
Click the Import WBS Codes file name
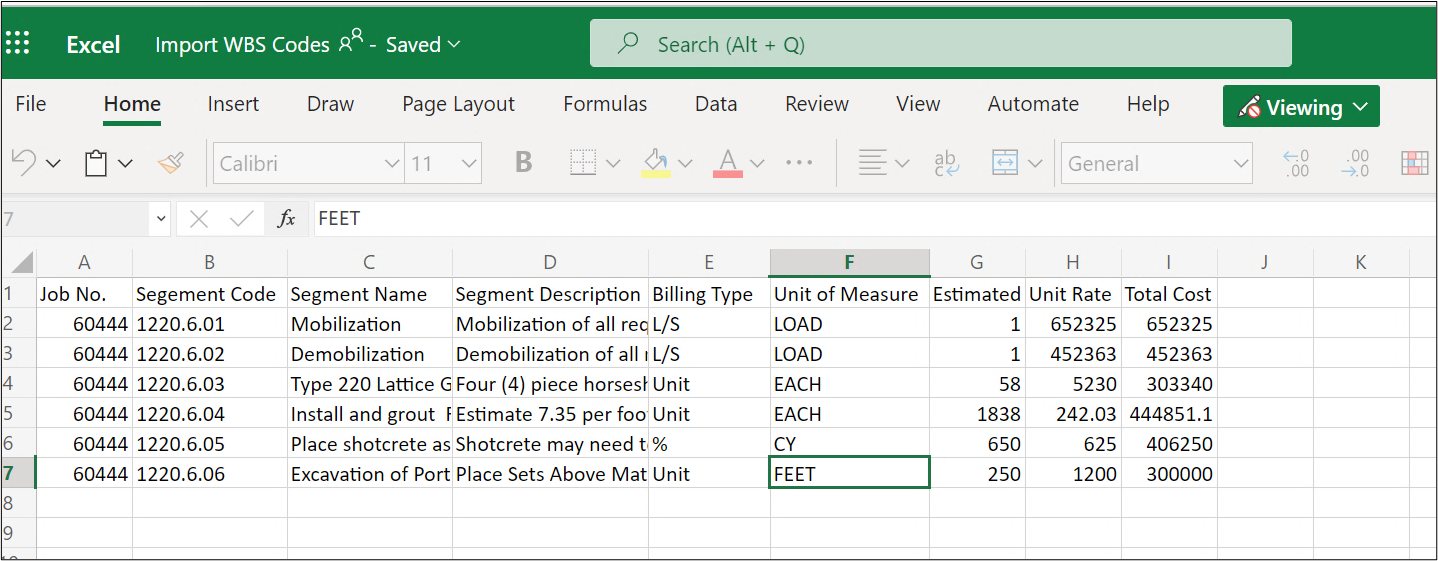point(242,44)
